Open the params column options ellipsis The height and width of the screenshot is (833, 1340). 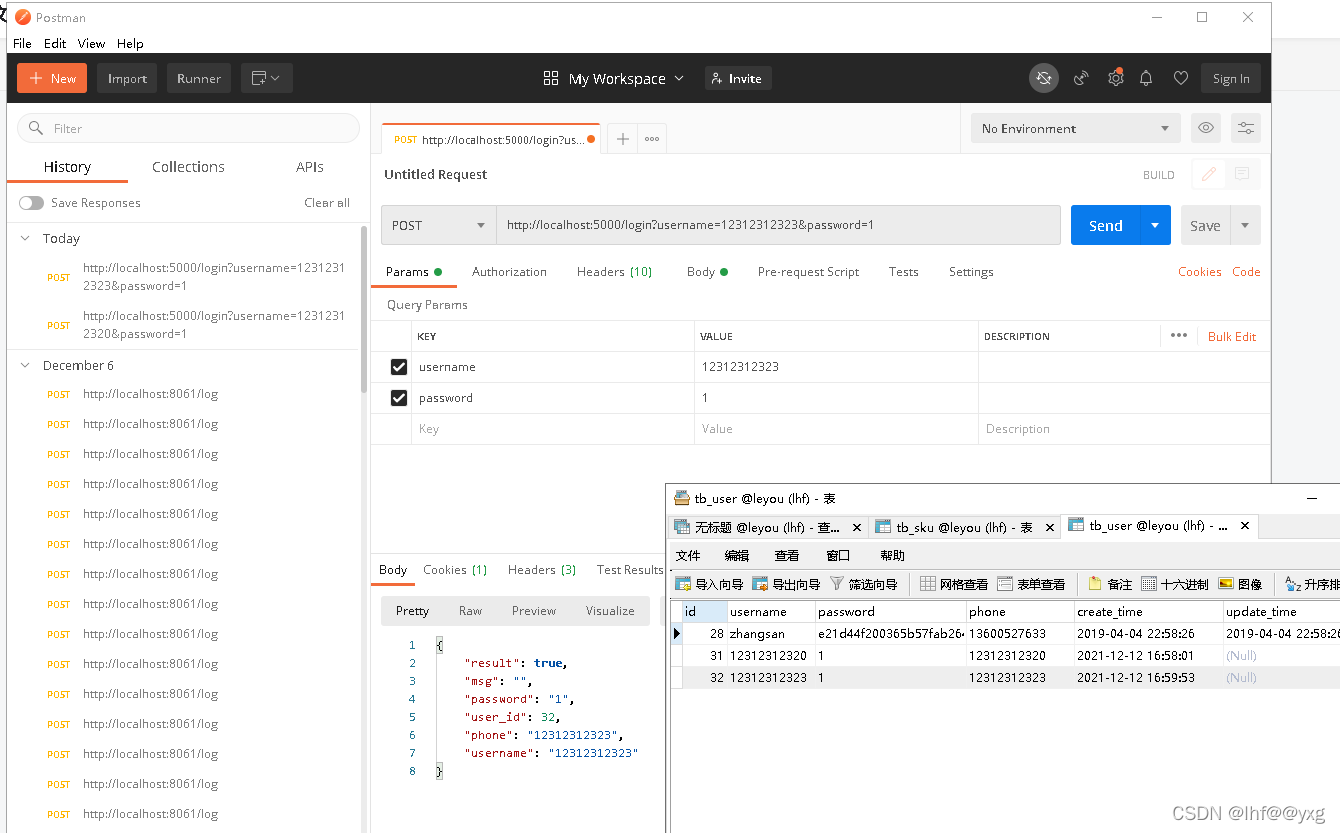click(1179, 336)
